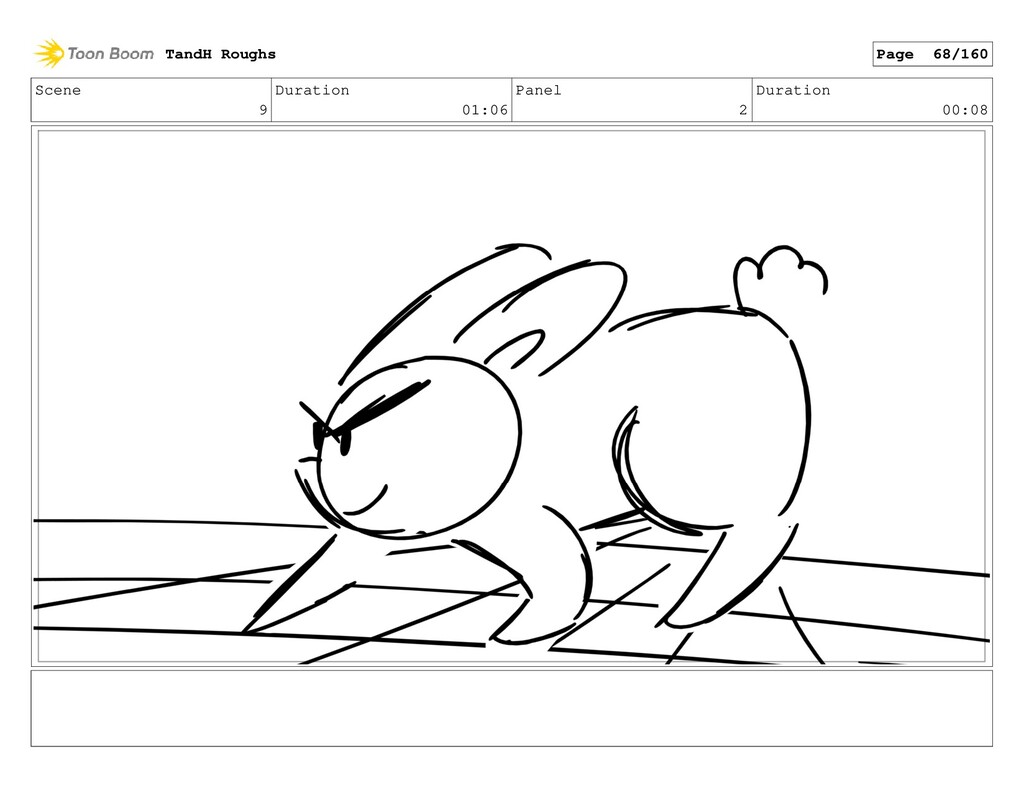This screenshot has height=793, width=1024.
Task: Select the 'Scene' header label
Action: (x=58, y=90)
